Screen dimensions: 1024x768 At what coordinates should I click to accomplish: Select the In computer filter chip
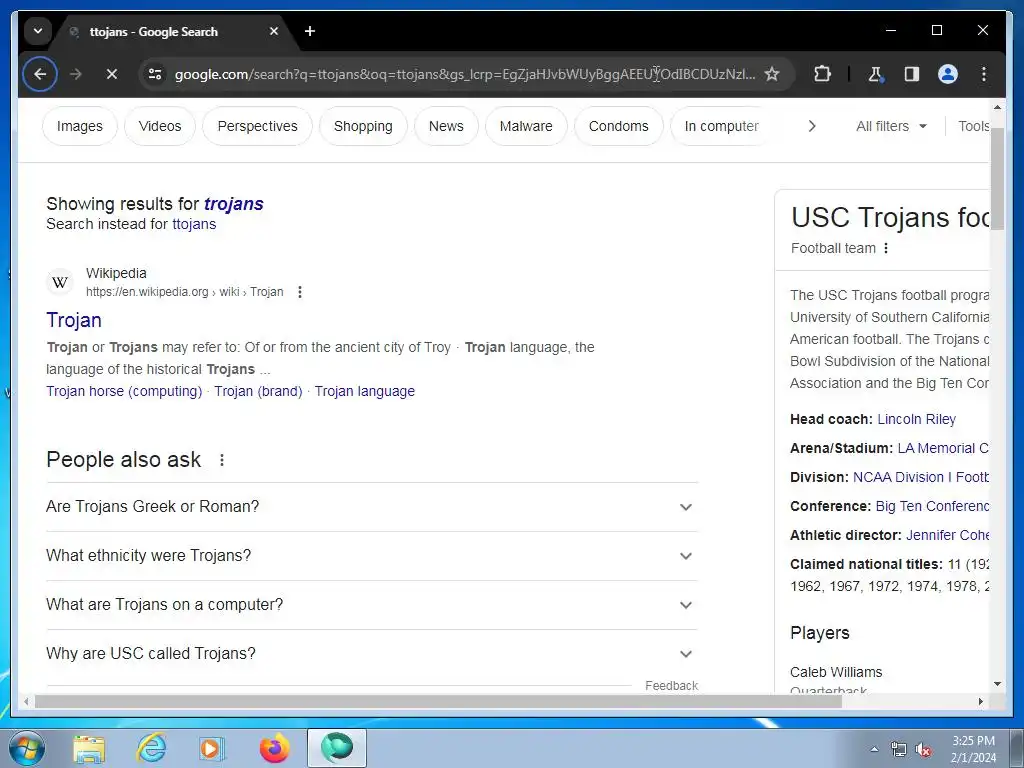pyautogui.click(x=722, y=126)
